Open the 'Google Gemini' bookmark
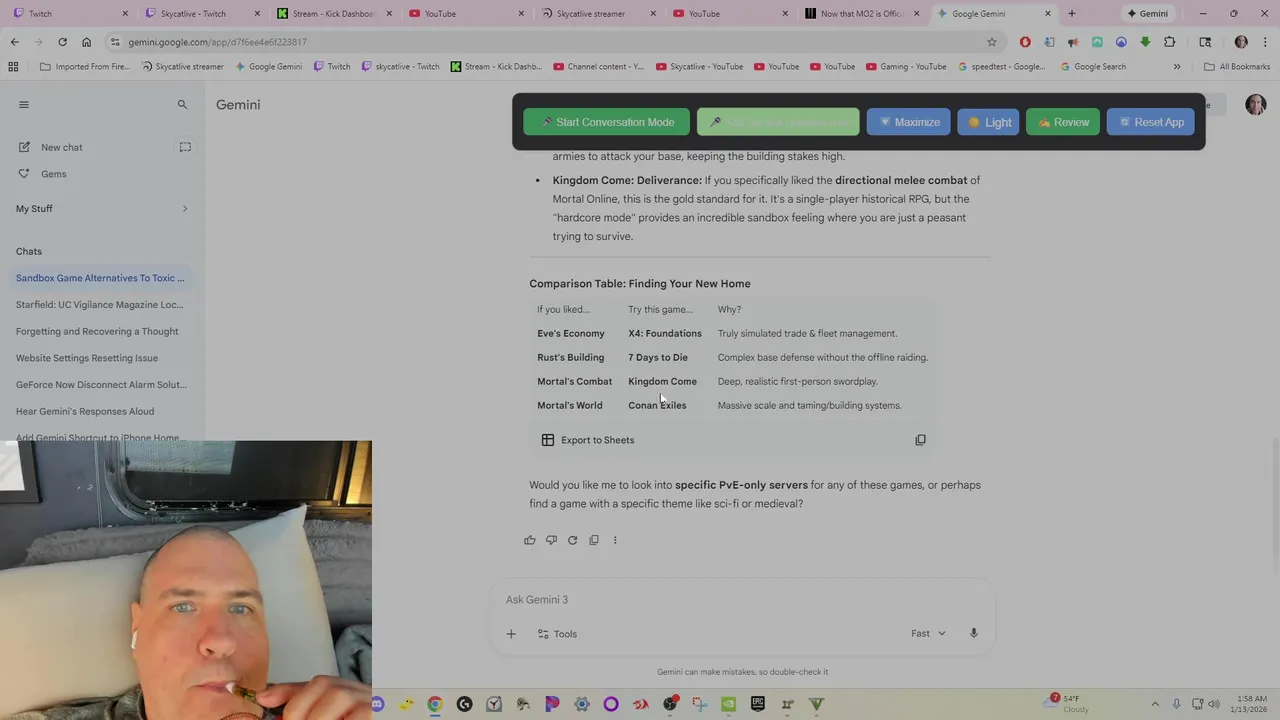The image size is (1280, 720). tap(268, 67)
